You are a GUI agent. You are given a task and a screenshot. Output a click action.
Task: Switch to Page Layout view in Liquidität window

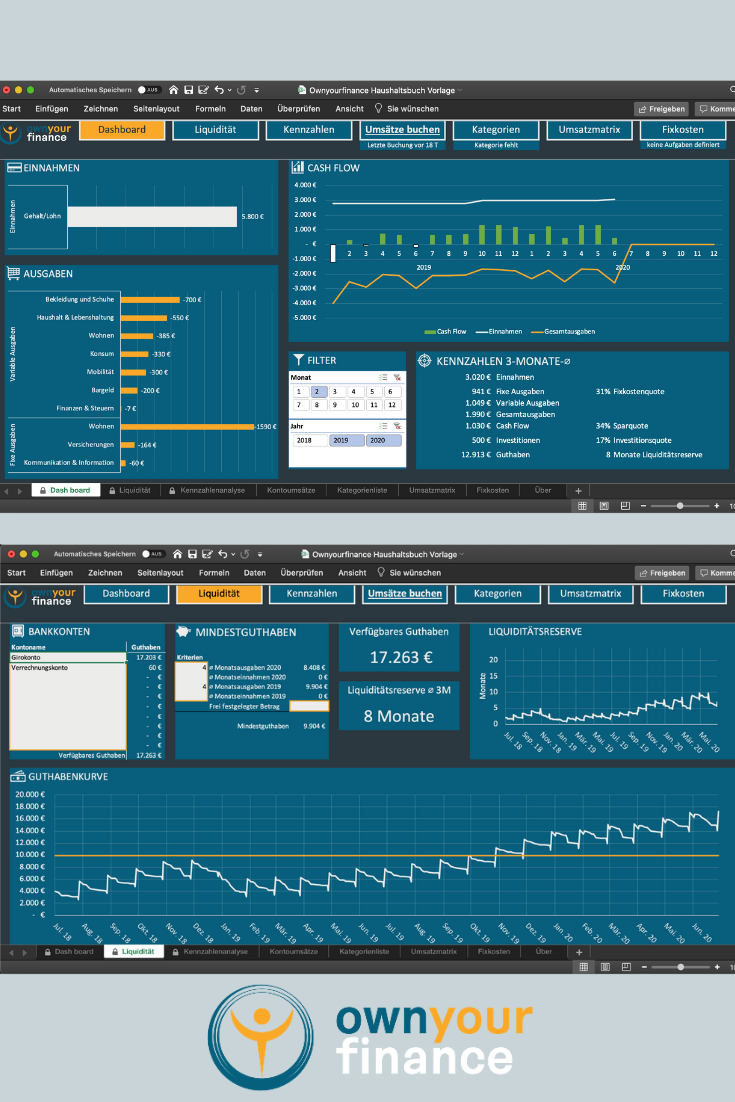coord(604,967)
